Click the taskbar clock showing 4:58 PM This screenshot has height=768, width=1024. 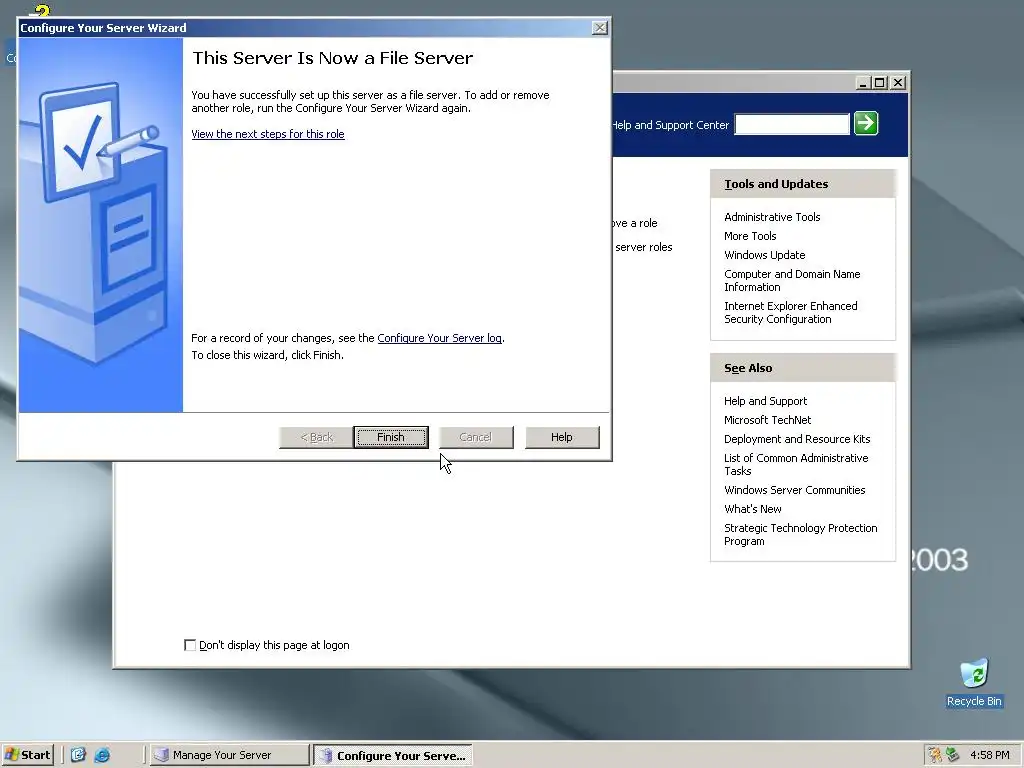989,755
